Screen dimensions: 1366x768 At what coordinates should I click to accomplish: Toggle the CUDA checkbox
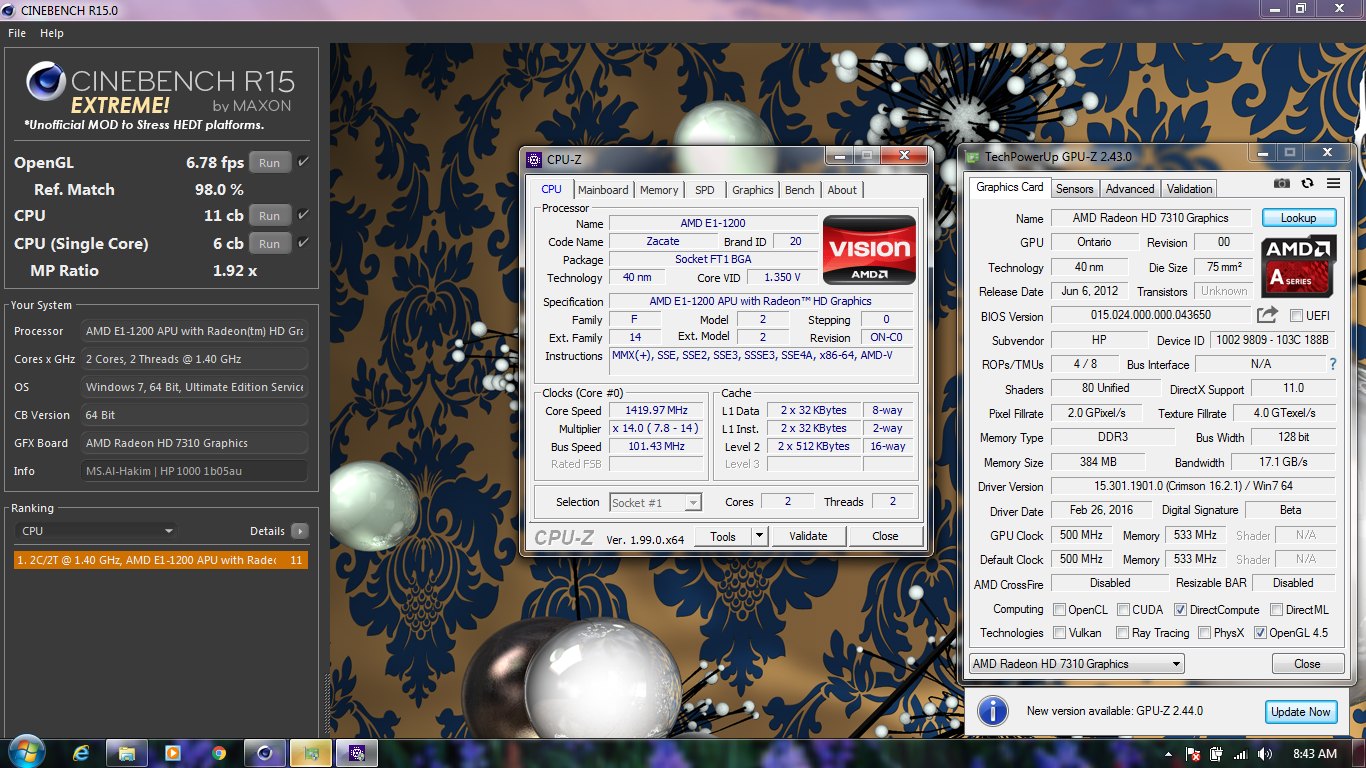coord(1123,609)
